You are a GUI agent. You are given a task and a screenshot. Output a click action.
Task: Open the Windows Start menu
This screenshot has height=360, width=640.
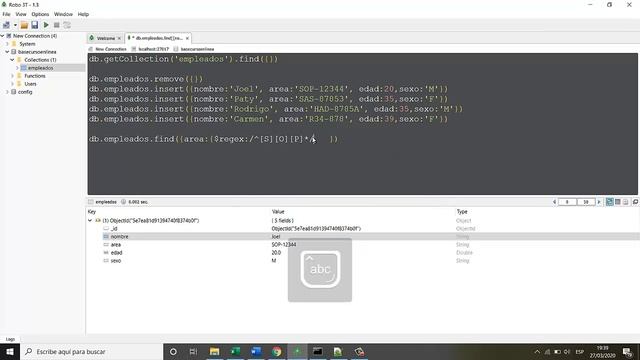coord(10,351)
